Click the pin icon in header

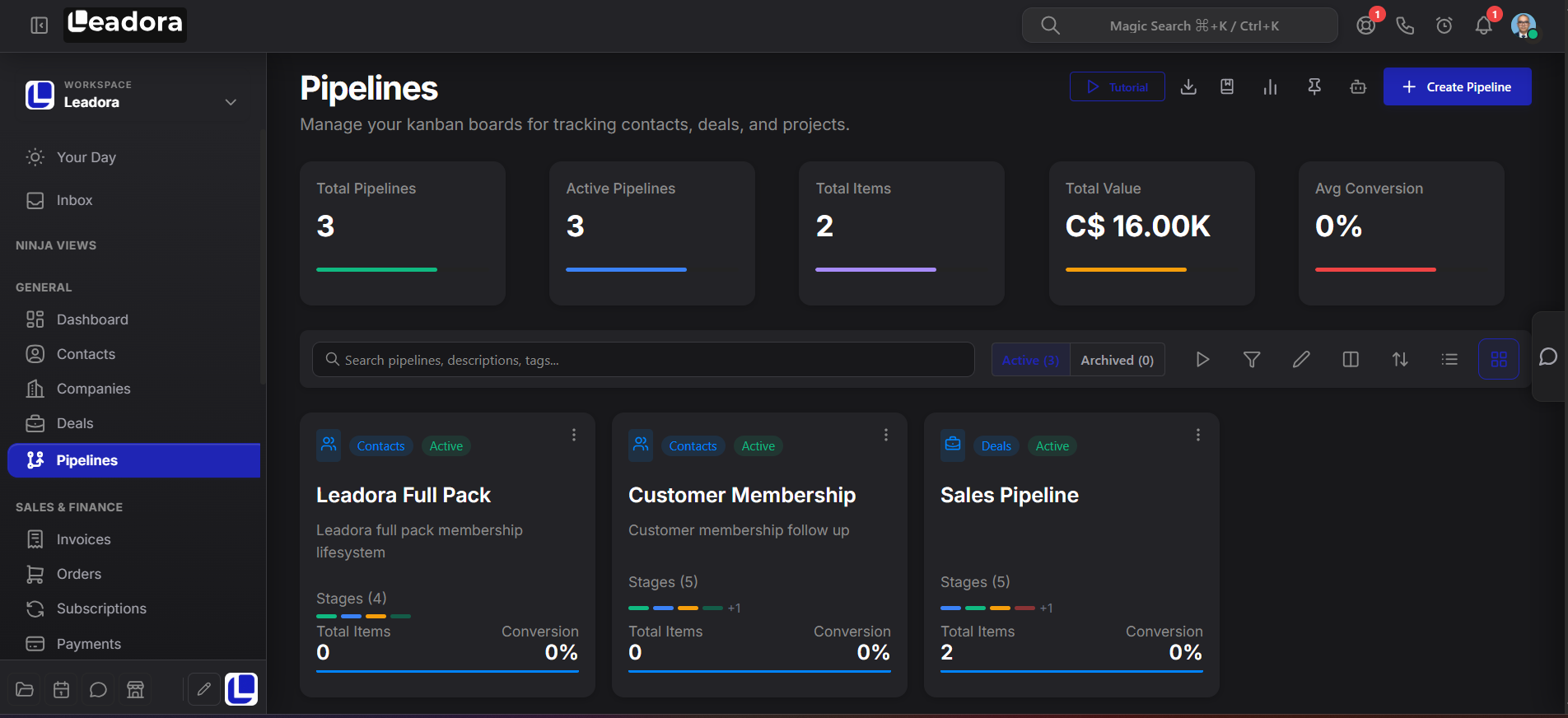pos(1314,86)
